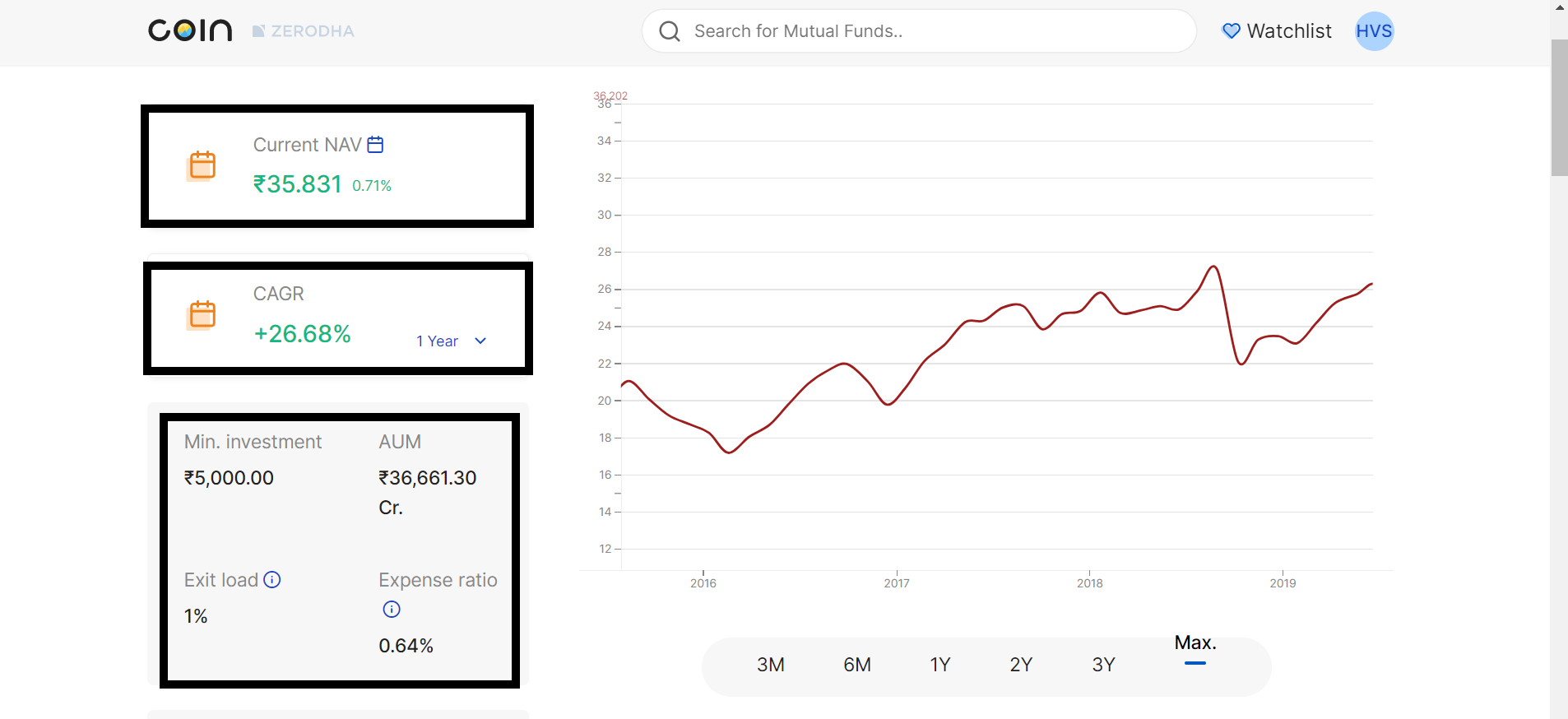This screenshot has height=719, width=1568.
Task: Select the 6M chart range
Action: click(857, 665)
